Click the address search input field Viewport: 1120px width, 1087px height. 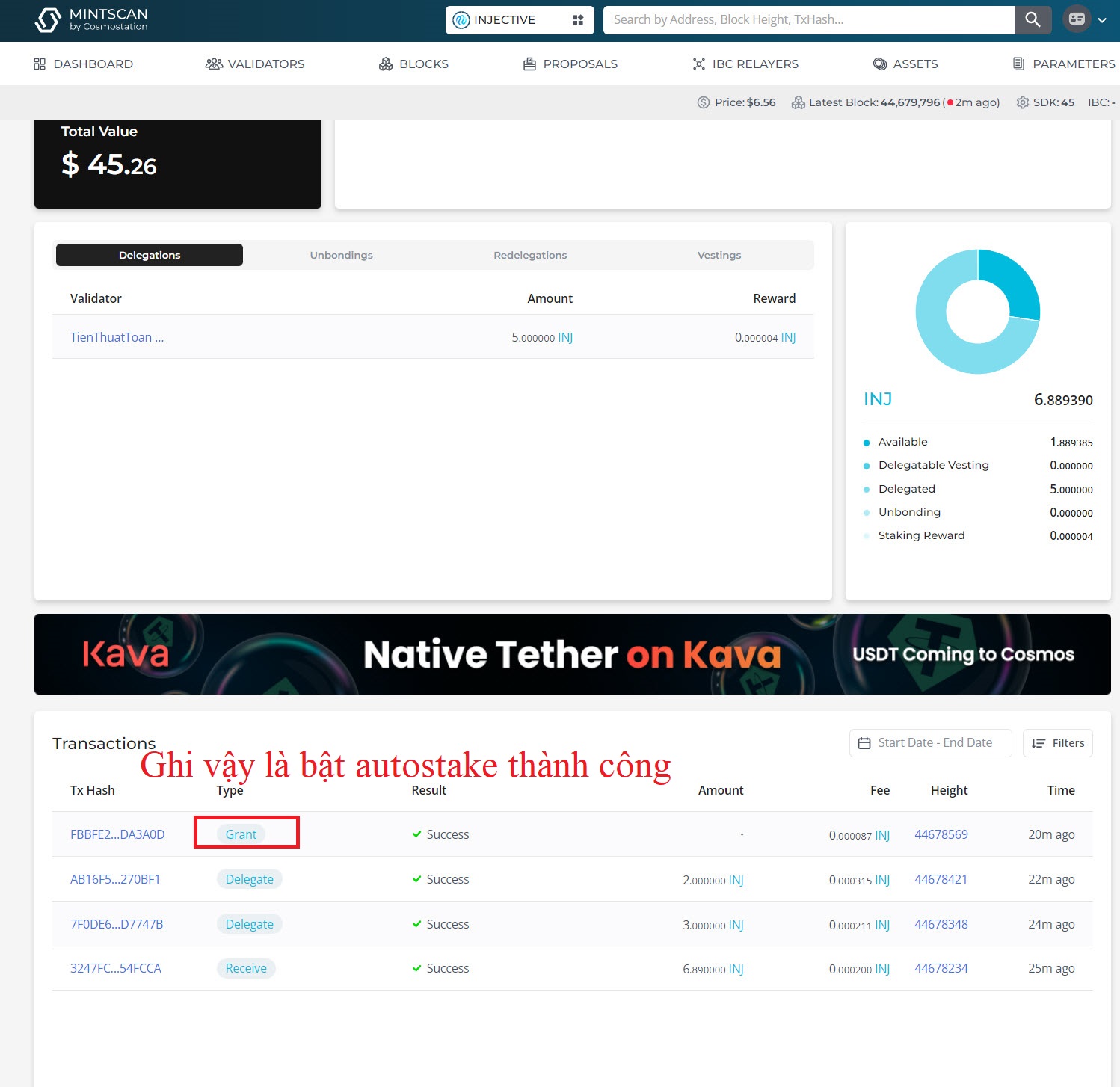pyautogui.click(x=807, y=20)
